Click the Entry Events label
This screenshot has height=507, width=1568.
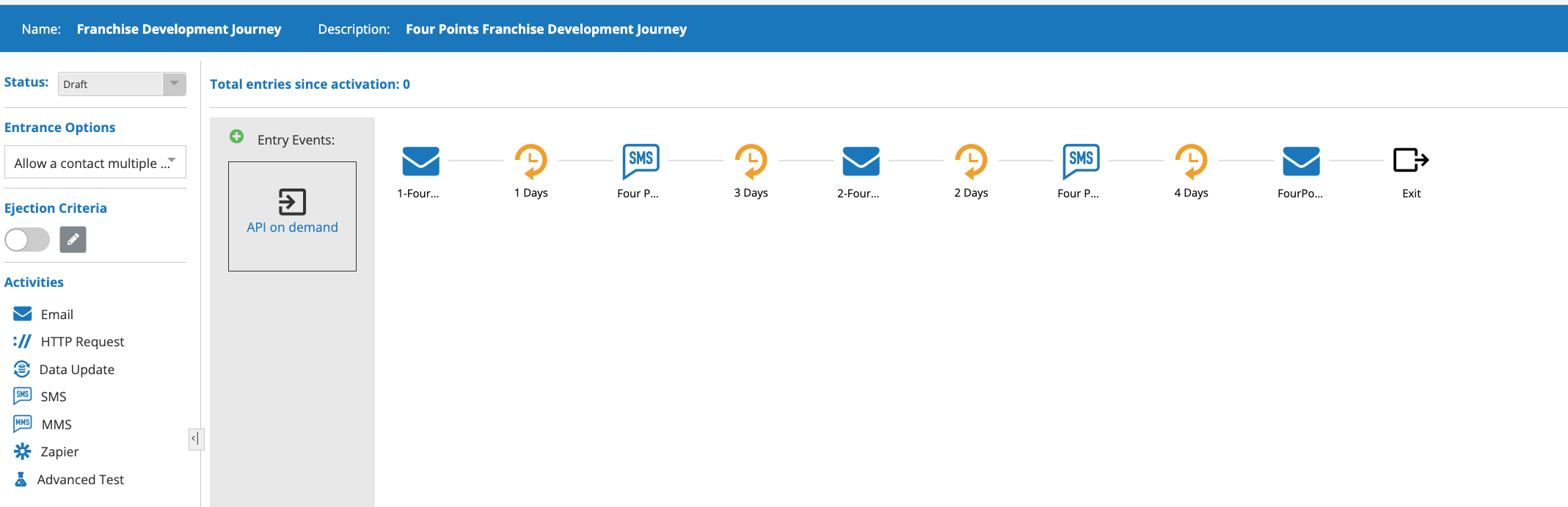coord(296,140)
